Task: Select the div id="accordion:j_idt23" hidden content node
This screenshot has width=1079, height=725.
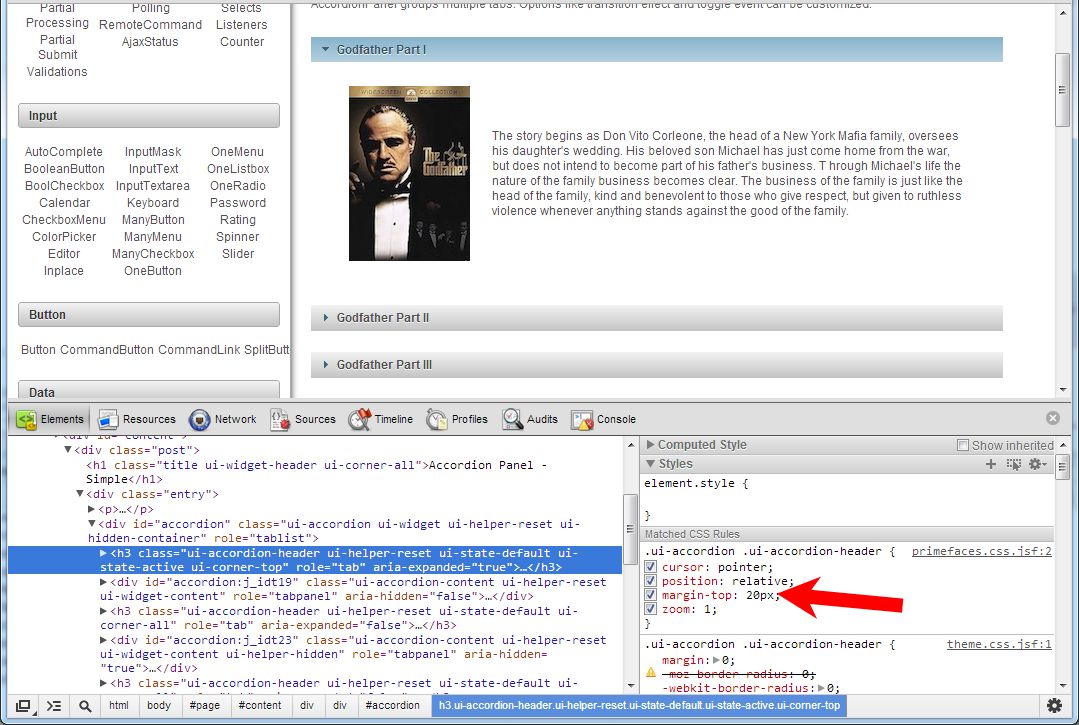Action: [x=353, y=654]
